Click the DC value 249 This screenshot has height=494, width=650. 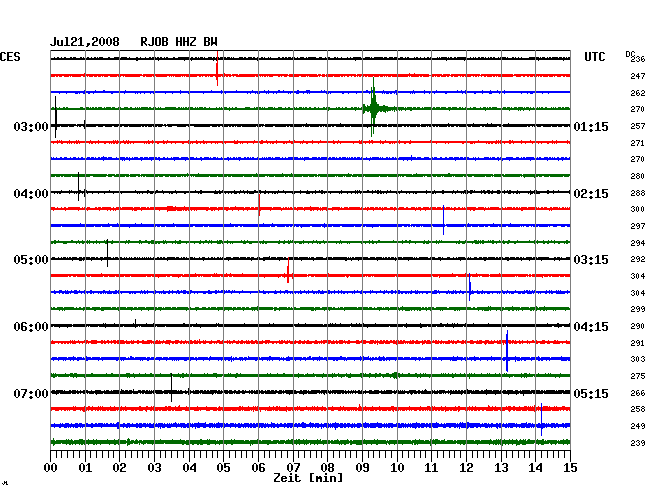[x=638, y=426]
